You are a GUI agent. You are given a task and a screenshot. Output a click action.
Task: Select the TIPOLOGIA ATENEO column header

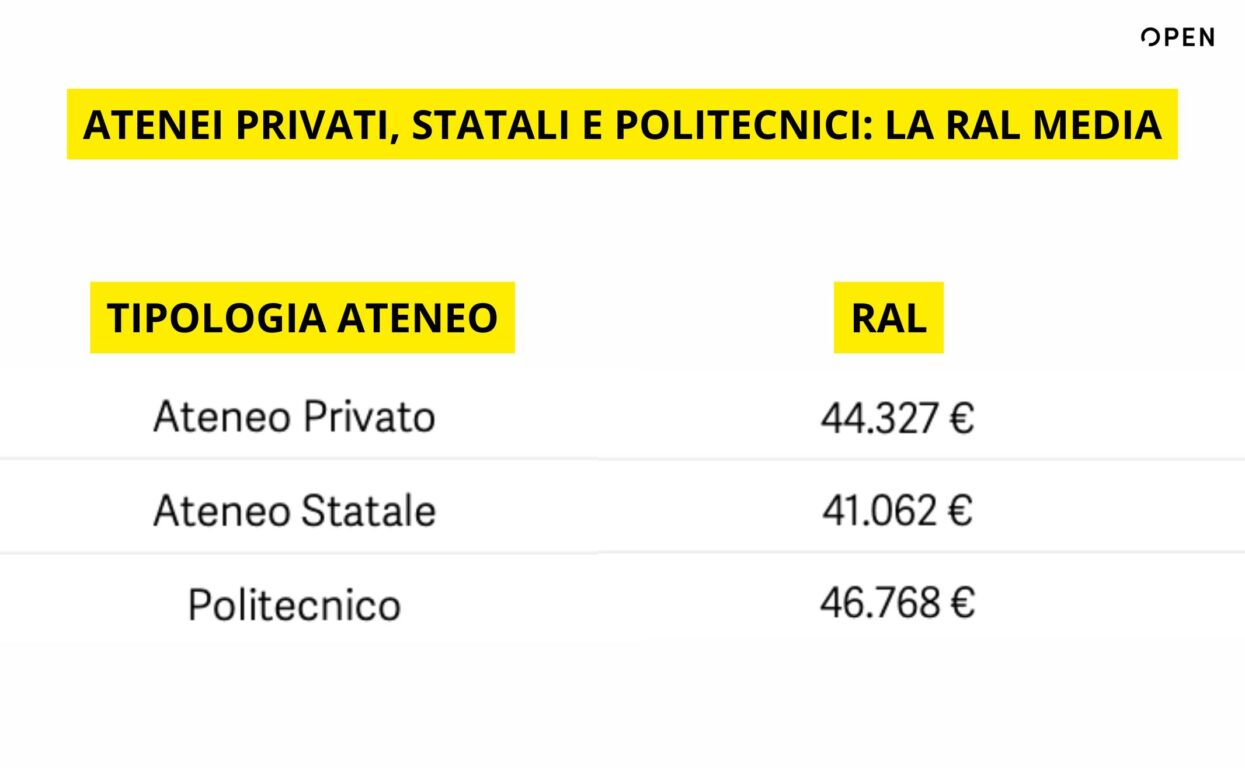coord(302,317)
